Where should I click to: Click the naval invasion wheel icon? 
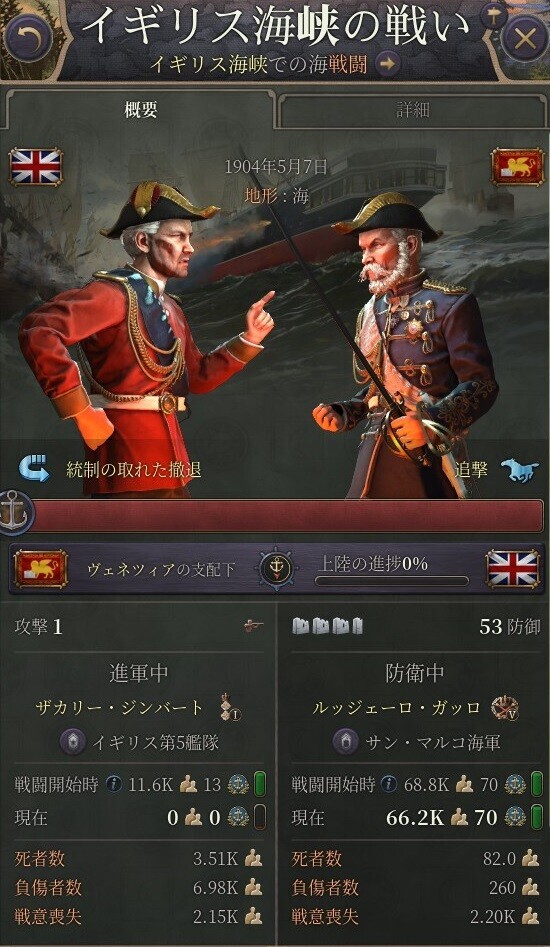click(276, 569)
